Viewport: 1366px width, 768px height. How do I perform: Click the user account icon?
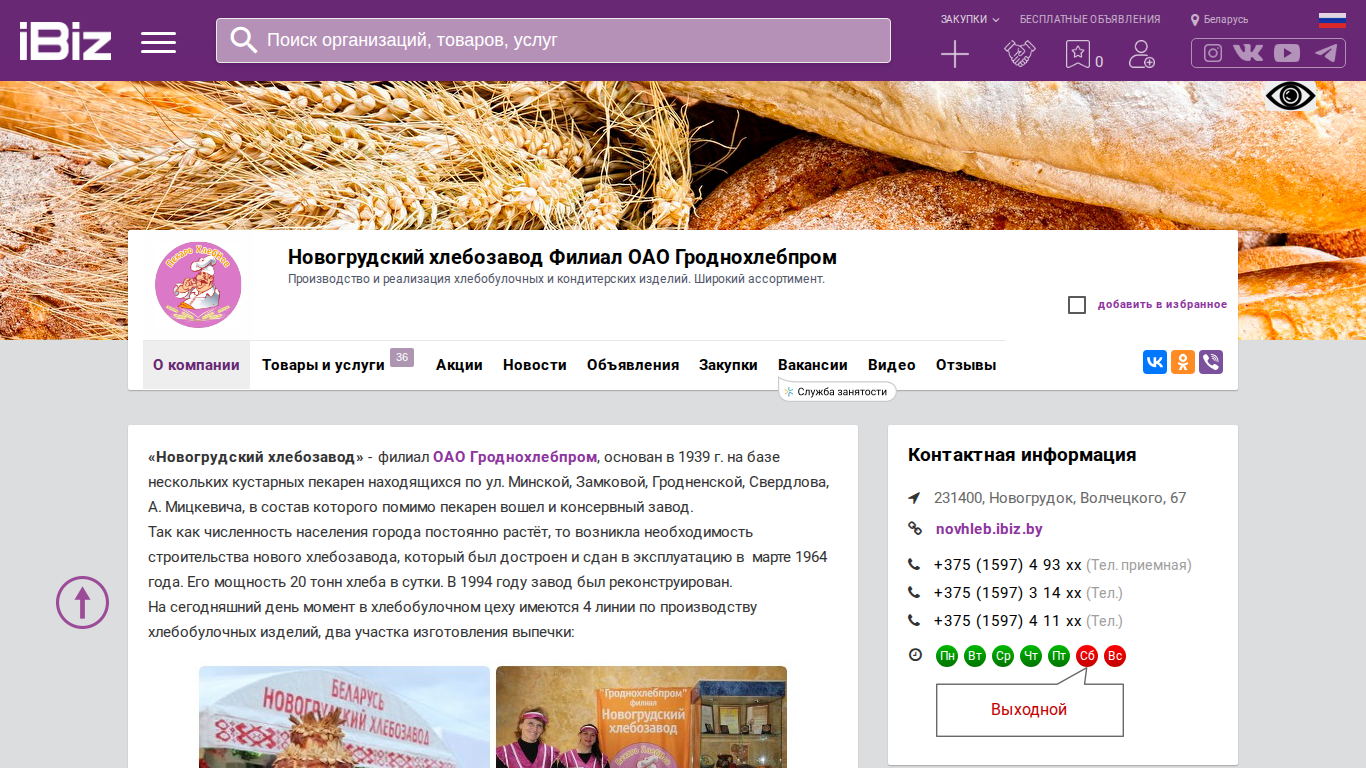tap(1142, 54)
